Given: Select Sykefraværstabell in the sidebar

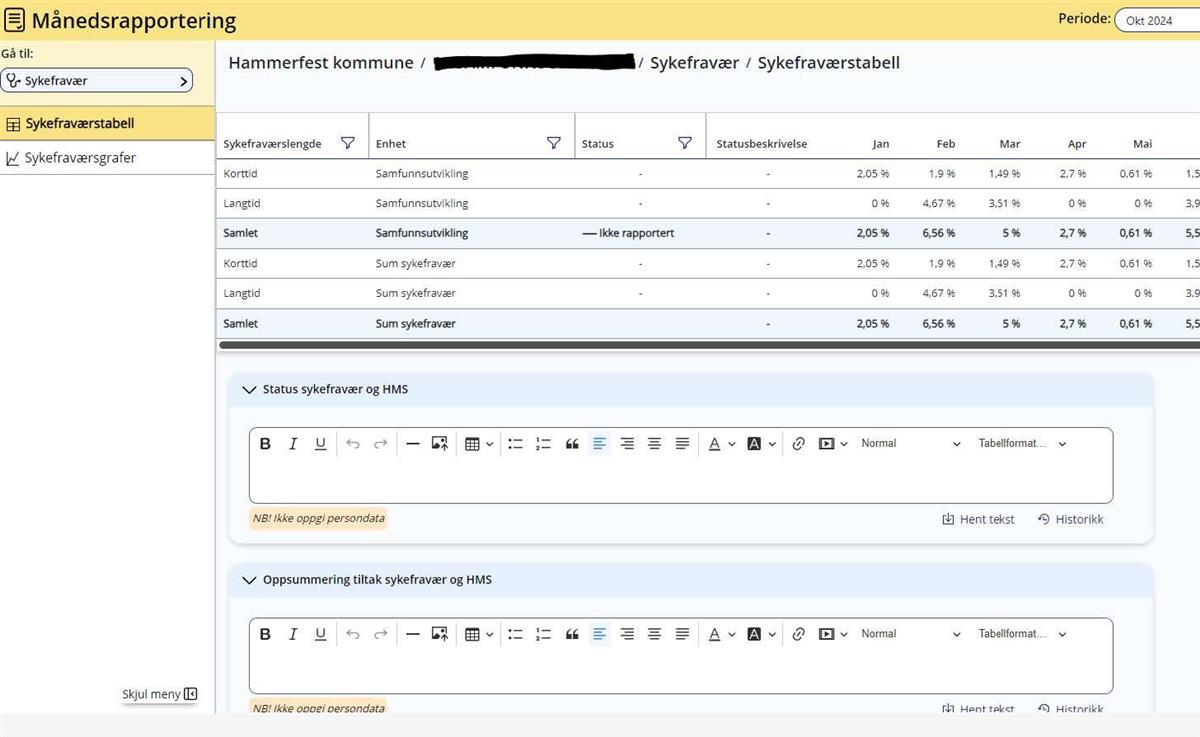Looking at the screenshot, I should click(80, 124).
